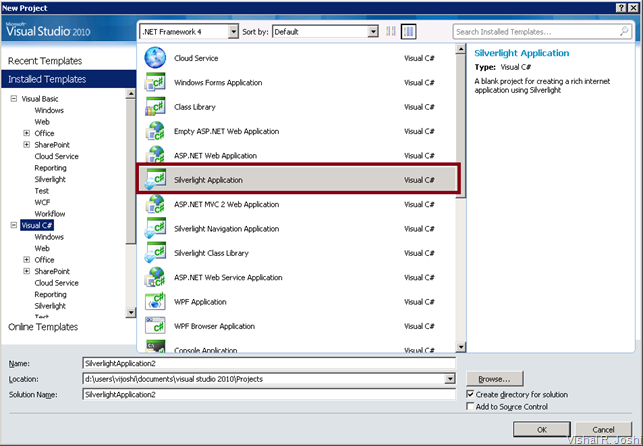Image resolution: width=643 pixels, height=446 pixels.
Task: Select WCF under Visual Basic
Action: [x=42, y=202]
